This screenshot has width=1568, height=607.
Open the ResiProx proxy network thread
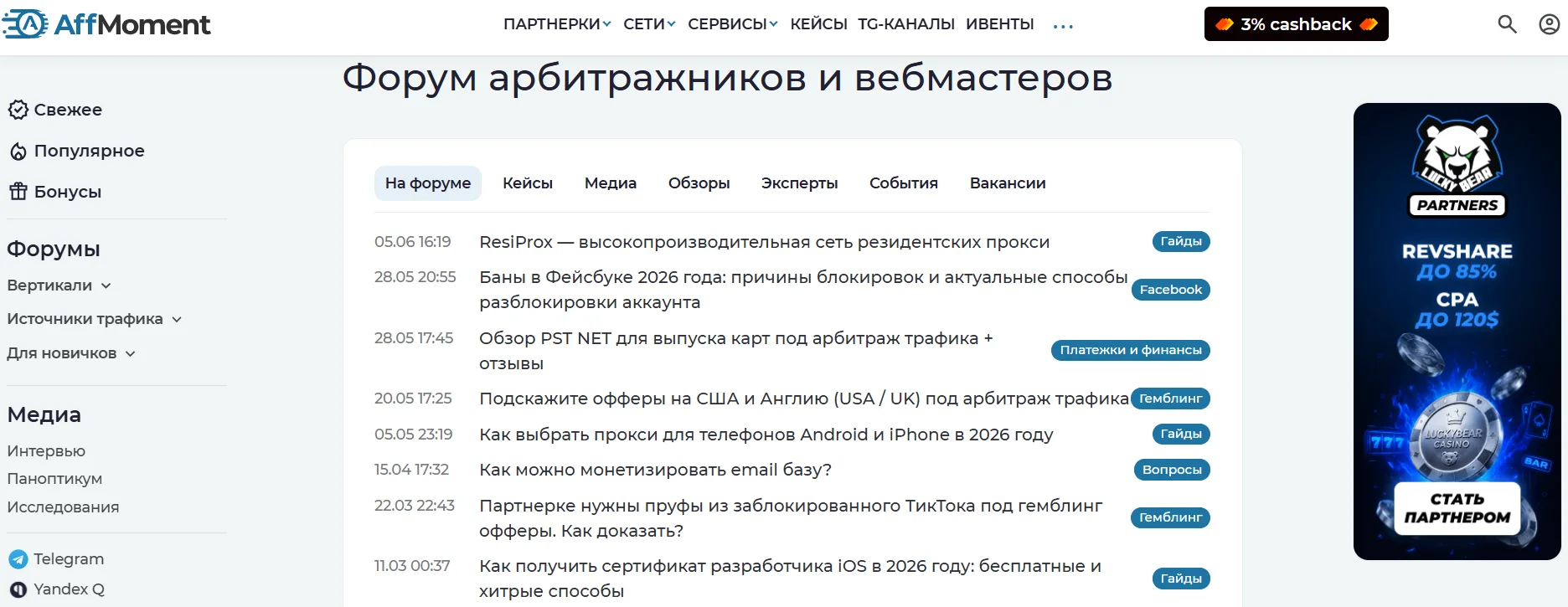pyautogui.click(x=764, y=242)
